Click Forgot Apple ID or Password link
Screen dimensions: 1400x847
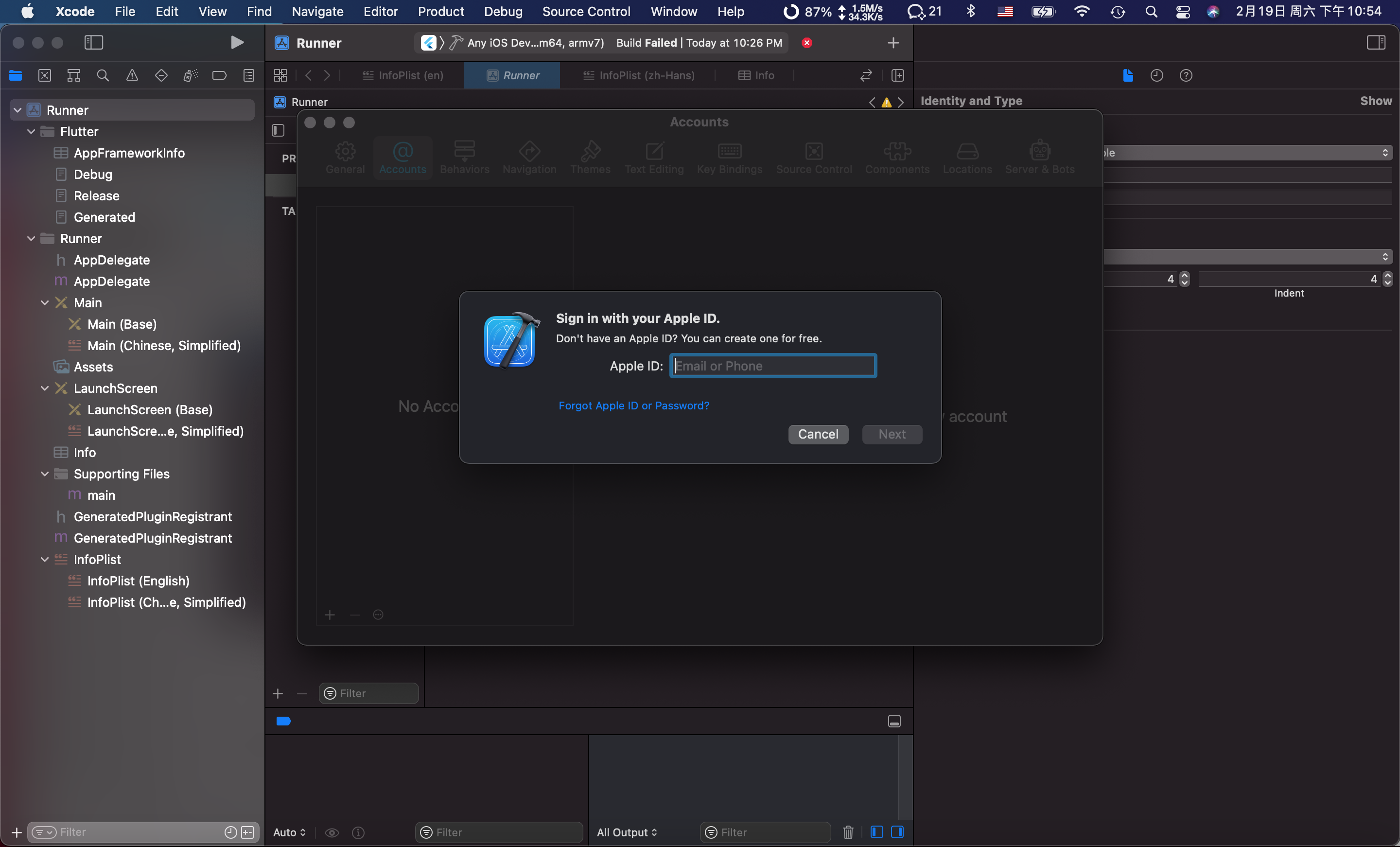(x=633, y=406)
